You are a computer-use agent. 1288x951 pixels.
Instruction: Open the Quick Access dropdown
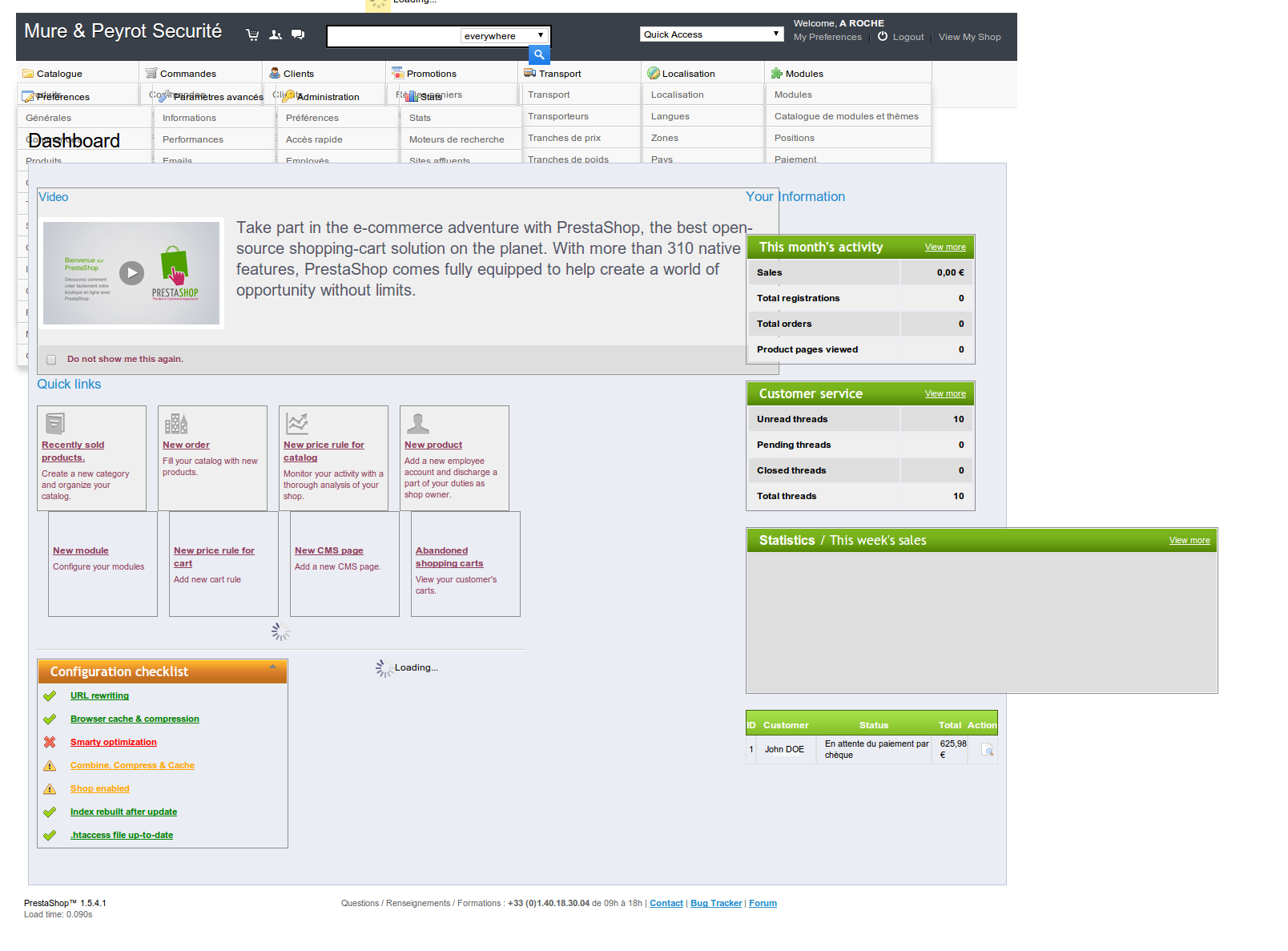coord(712,34)
